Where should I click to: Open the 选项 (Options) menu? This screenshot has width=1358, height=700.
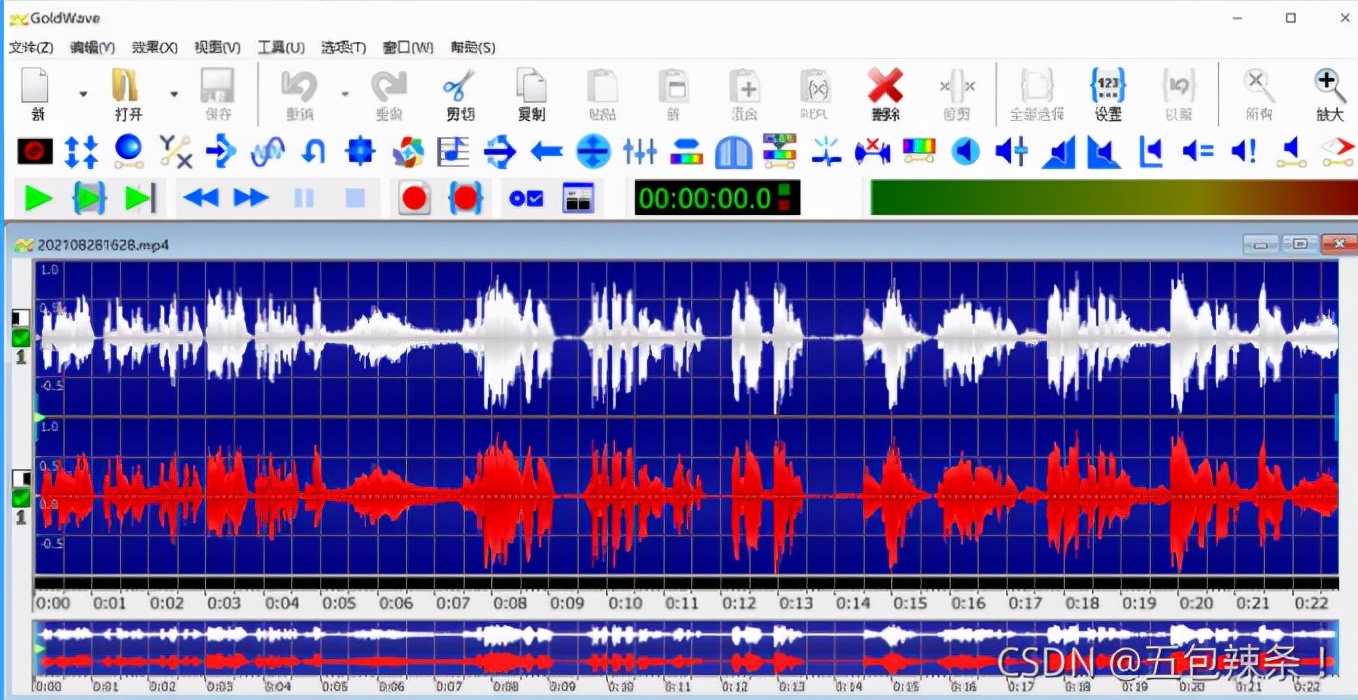tap(343, 47)
